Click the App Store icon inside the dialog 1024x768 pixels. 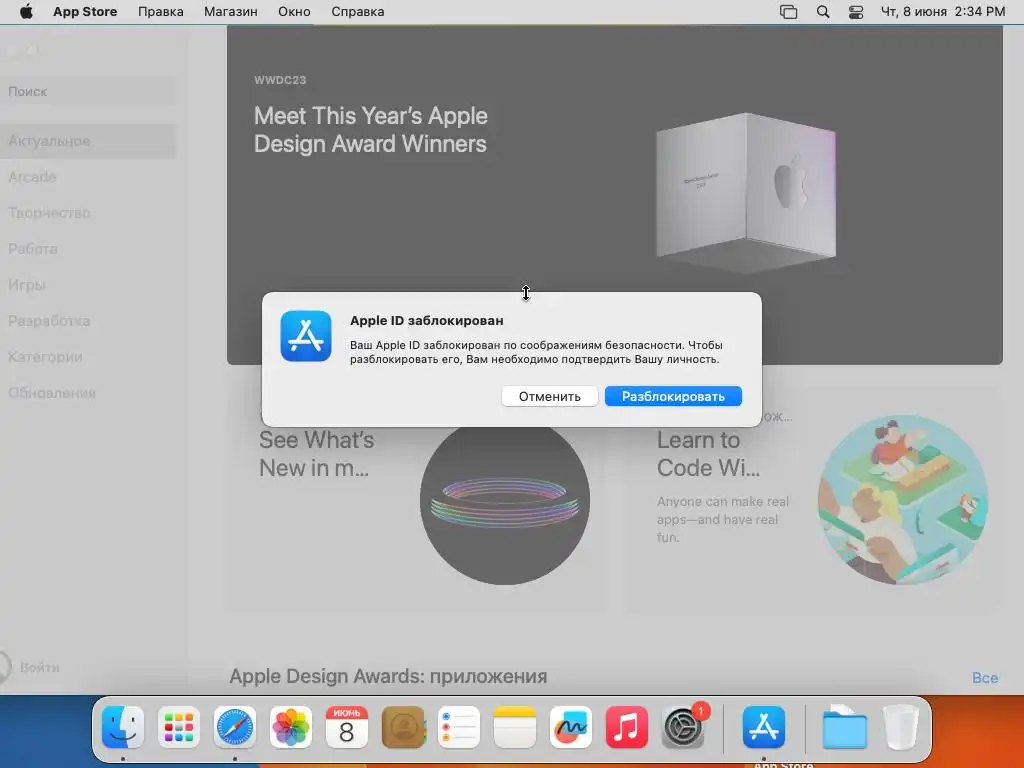(306, 336)
